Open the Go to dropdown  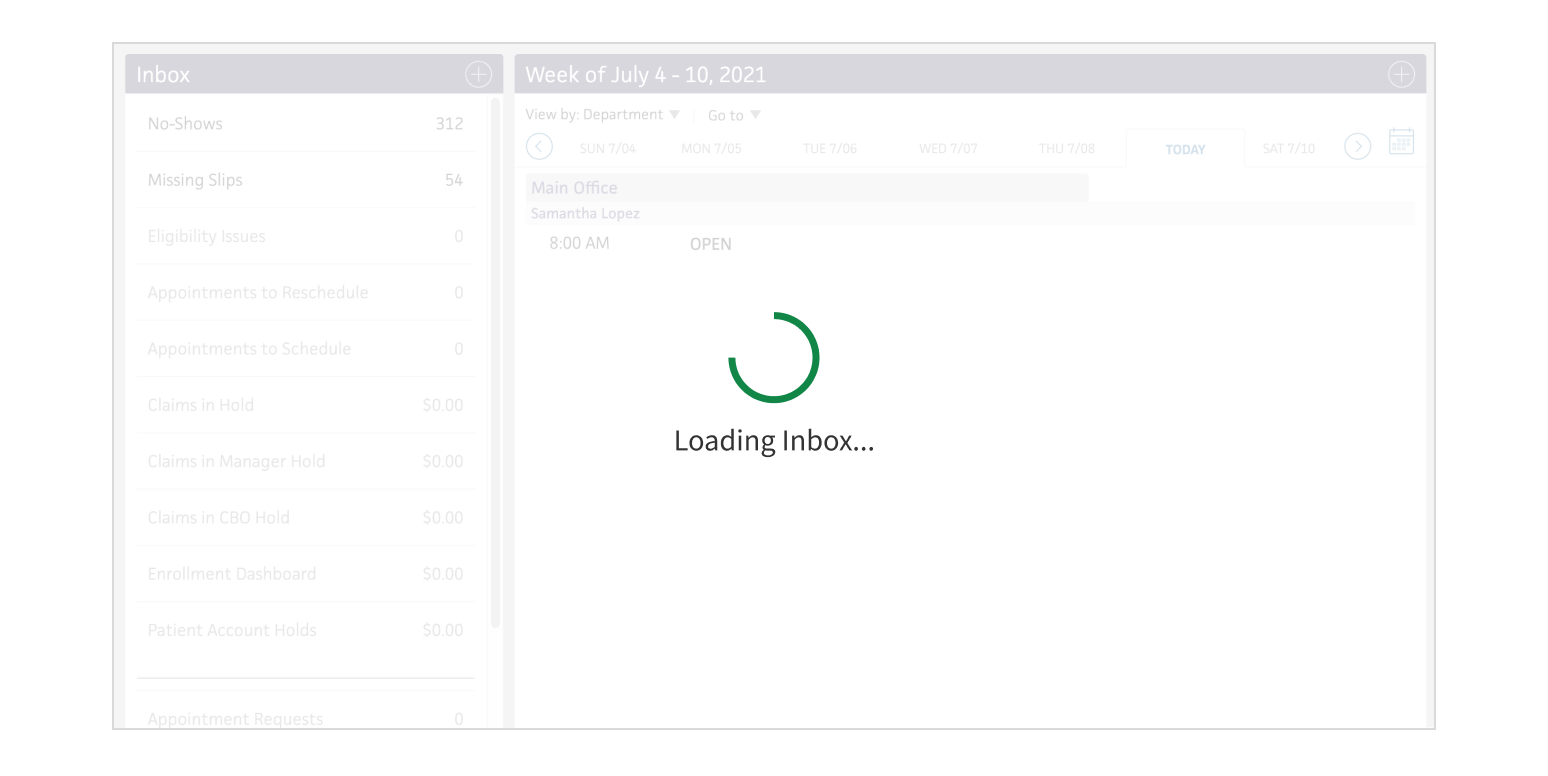(x=735, y=115)
